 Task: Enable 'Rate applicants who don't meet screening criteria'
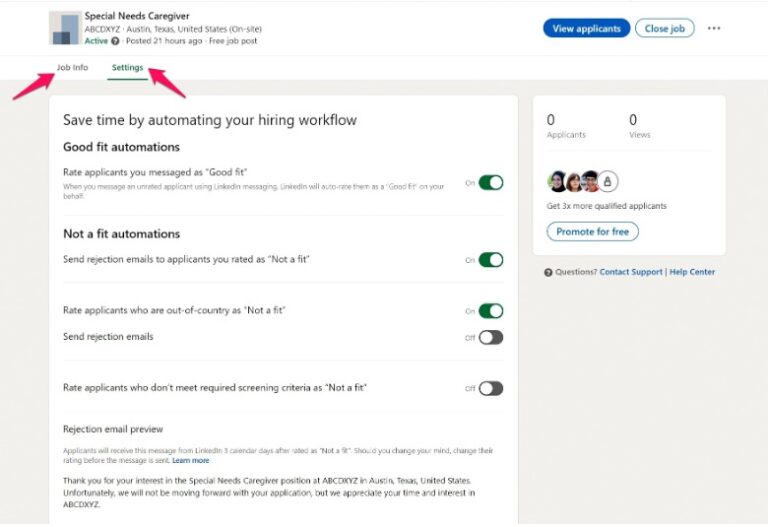[490, 388]
